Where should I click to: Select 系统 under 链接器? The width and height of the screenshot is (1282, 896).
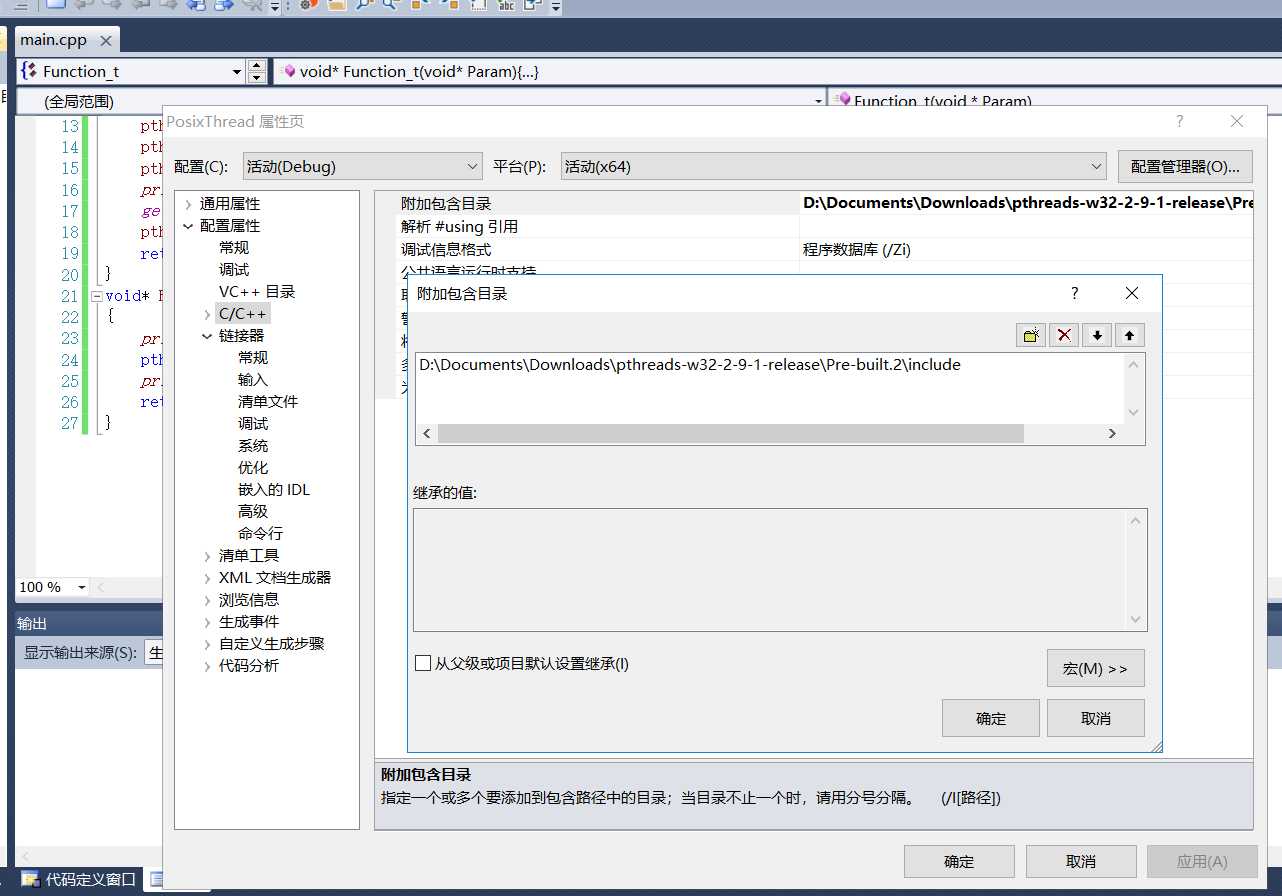tap(253, 446)
